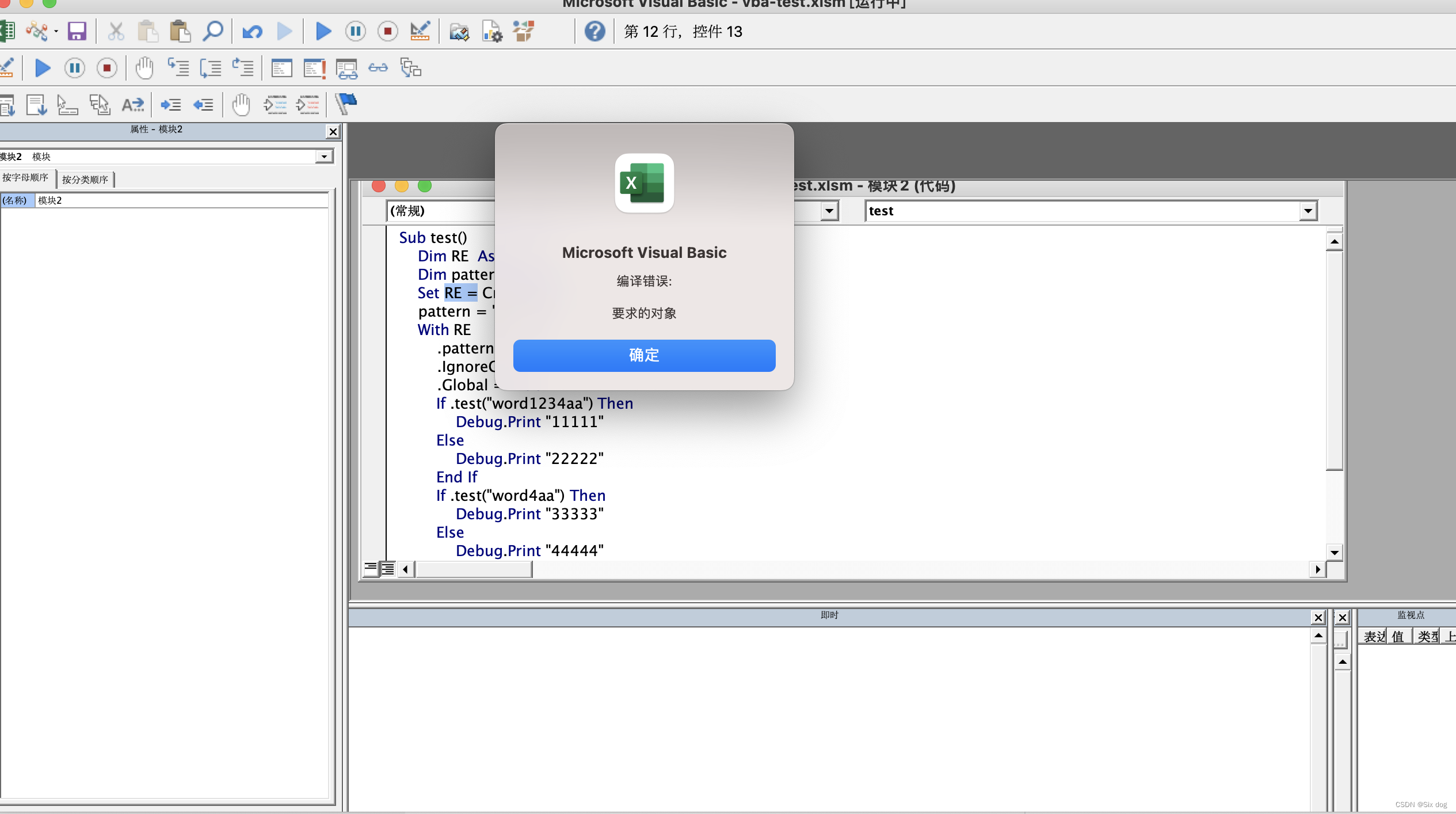Screen dimensions: 1456x814
Task: Click the Complete Word icon in edit toolbar
Action: click(x=132, y=105)
